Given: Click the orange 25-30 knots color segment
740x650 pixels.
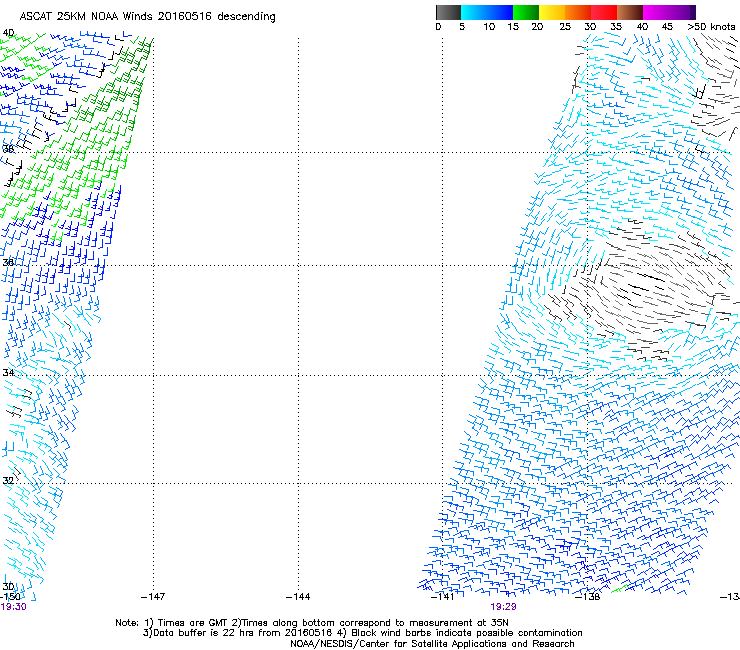Looking at the screenshot, I should tap(578, 12).
